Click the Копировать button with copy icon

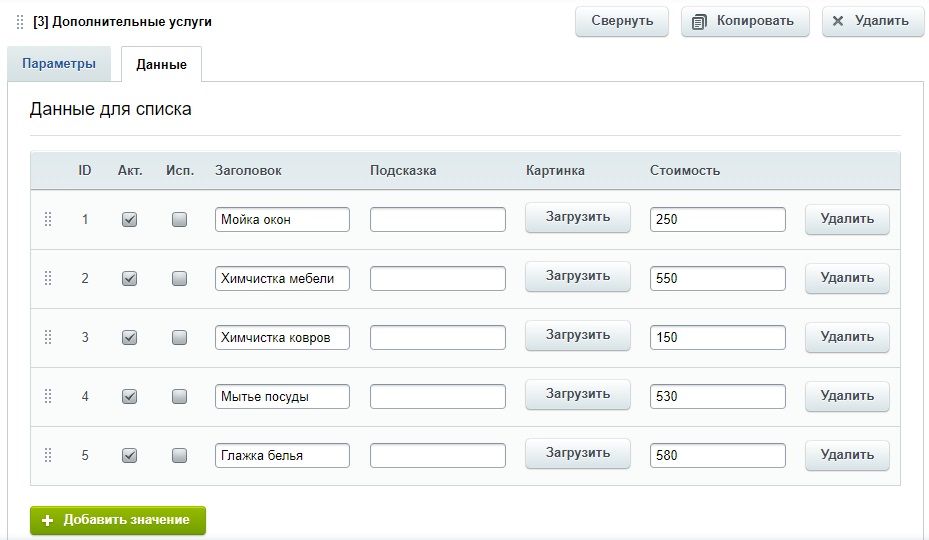point(745,21)
